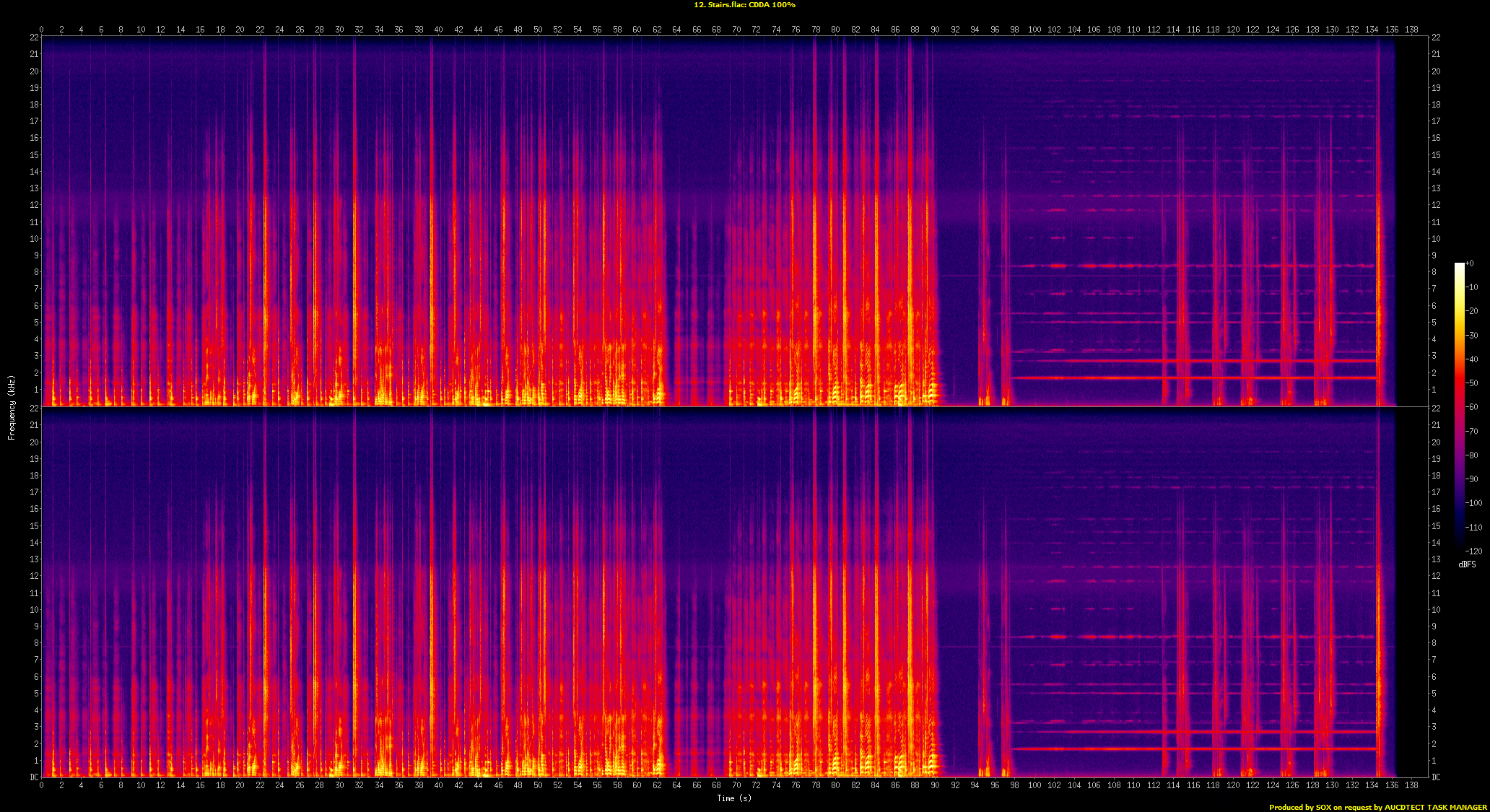Click the '+0' label at the top of the color scale
Screen dimensions: 1490x812
1470,263
